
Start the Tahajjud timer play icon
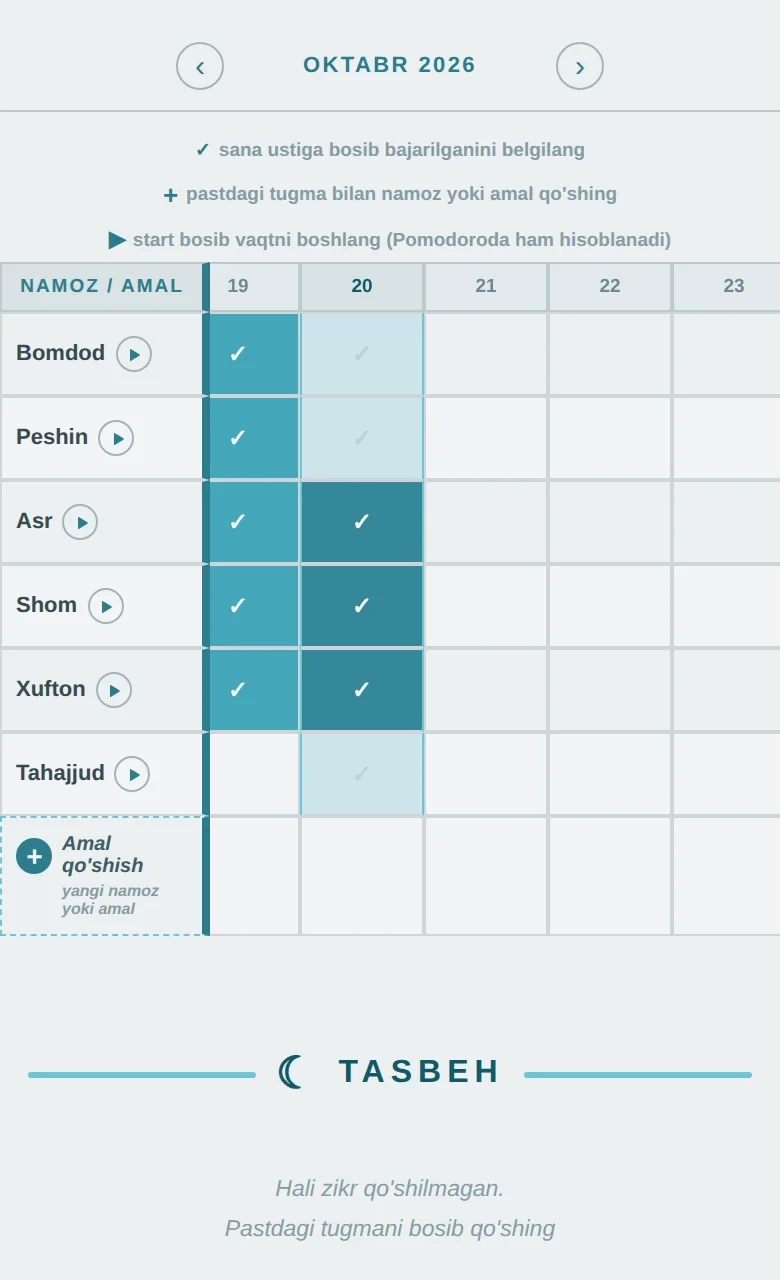tap(132, 774)
